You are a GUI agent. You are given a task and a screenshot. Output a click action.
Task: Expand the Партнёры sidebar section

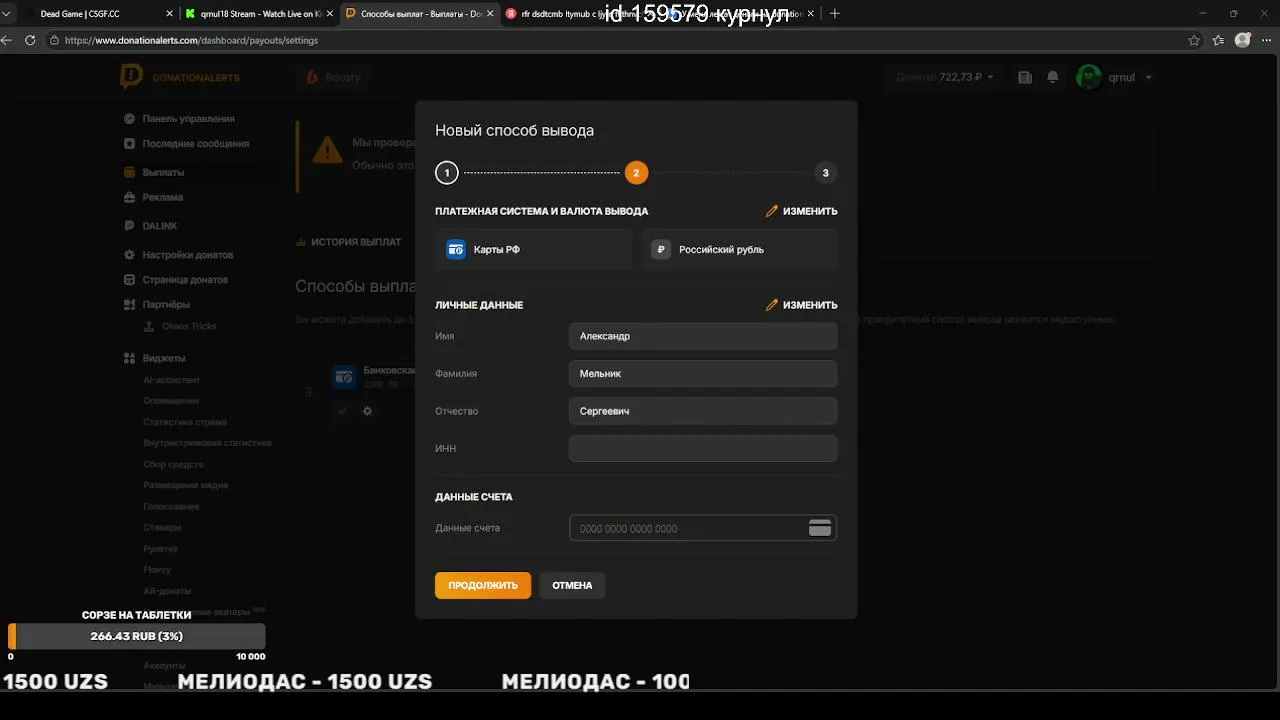pyautogui.click(x=165, y=304)
